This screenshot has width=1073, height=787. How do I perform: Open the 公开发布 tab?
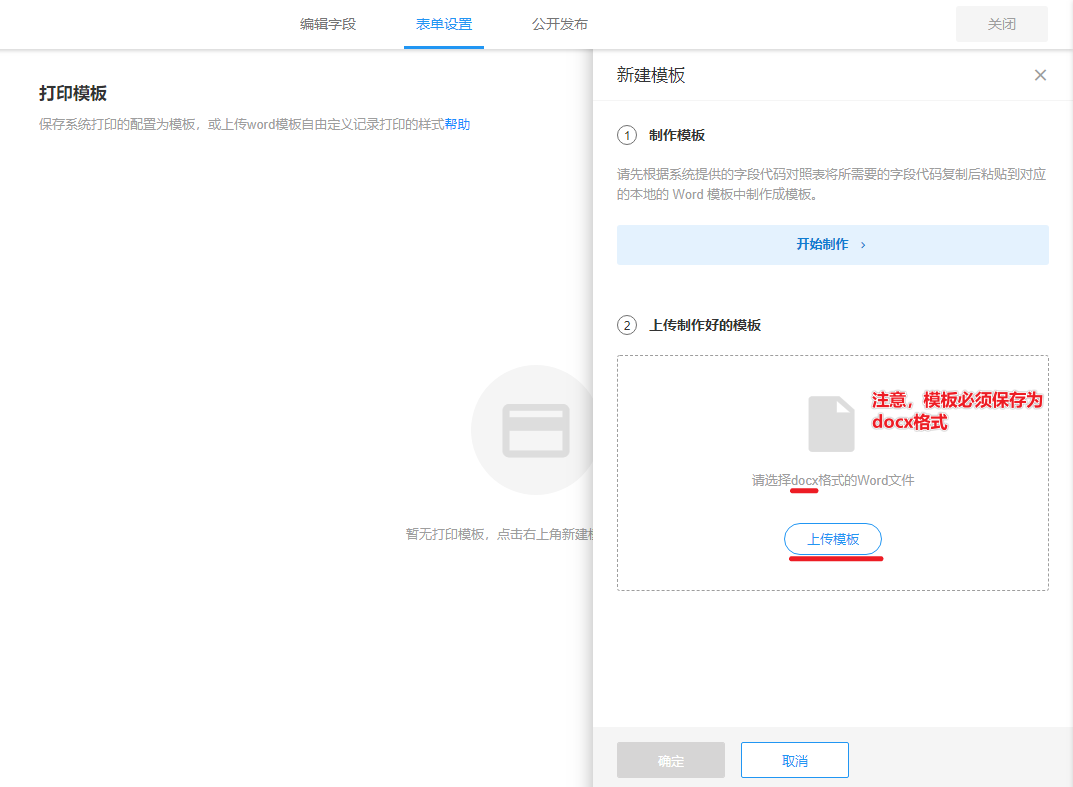[560, 24]
